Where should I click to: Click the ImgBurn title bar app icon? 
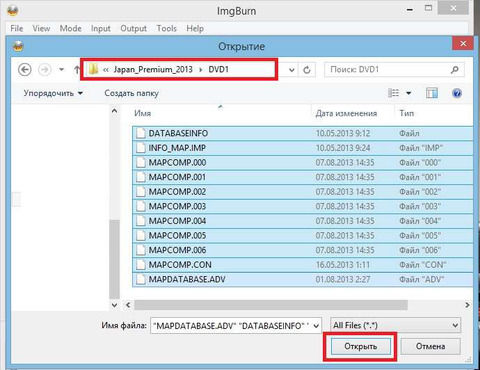tap(13, 10)
